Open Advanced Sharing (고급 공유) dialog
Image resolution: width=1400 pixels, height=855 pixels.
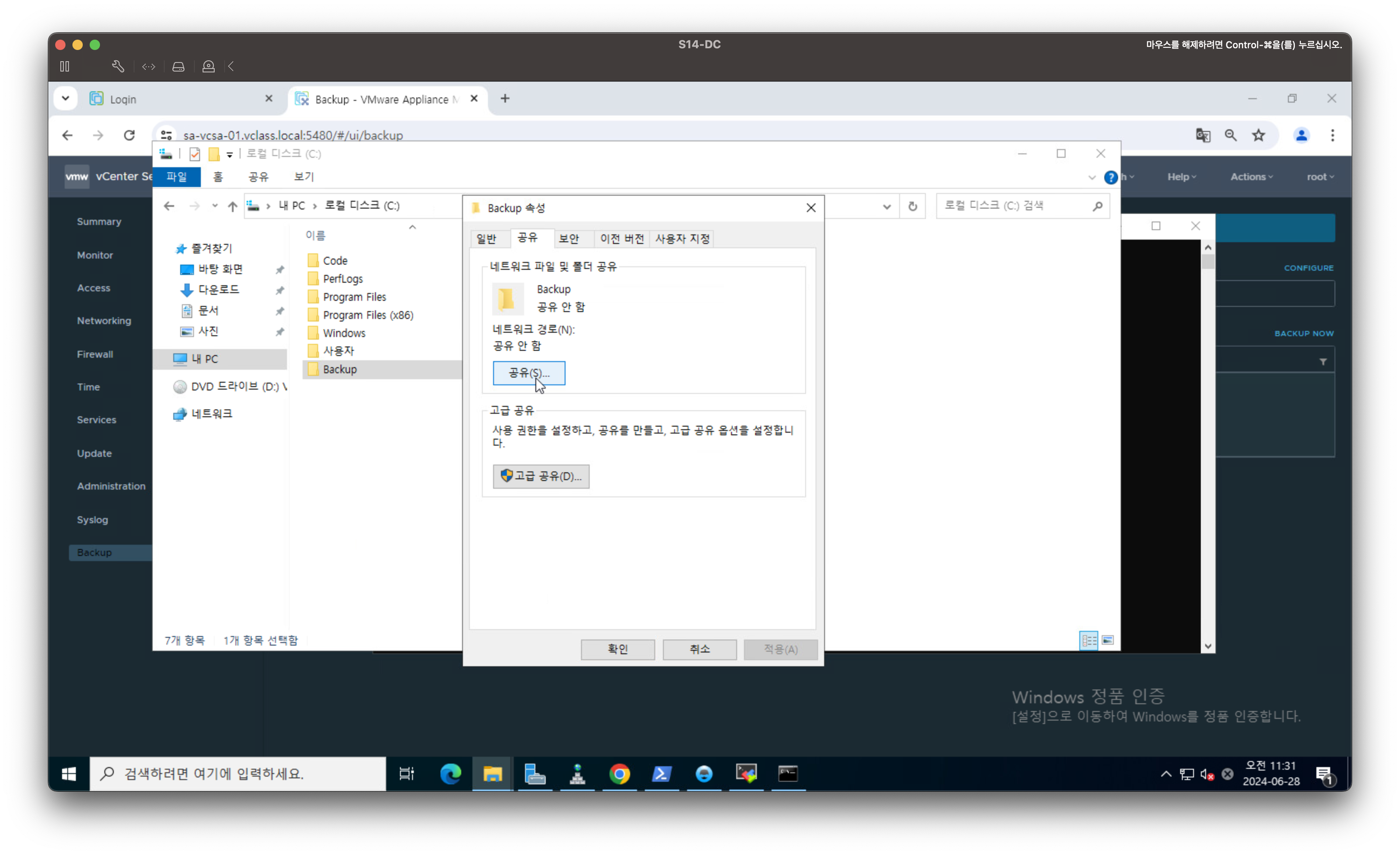541,476
